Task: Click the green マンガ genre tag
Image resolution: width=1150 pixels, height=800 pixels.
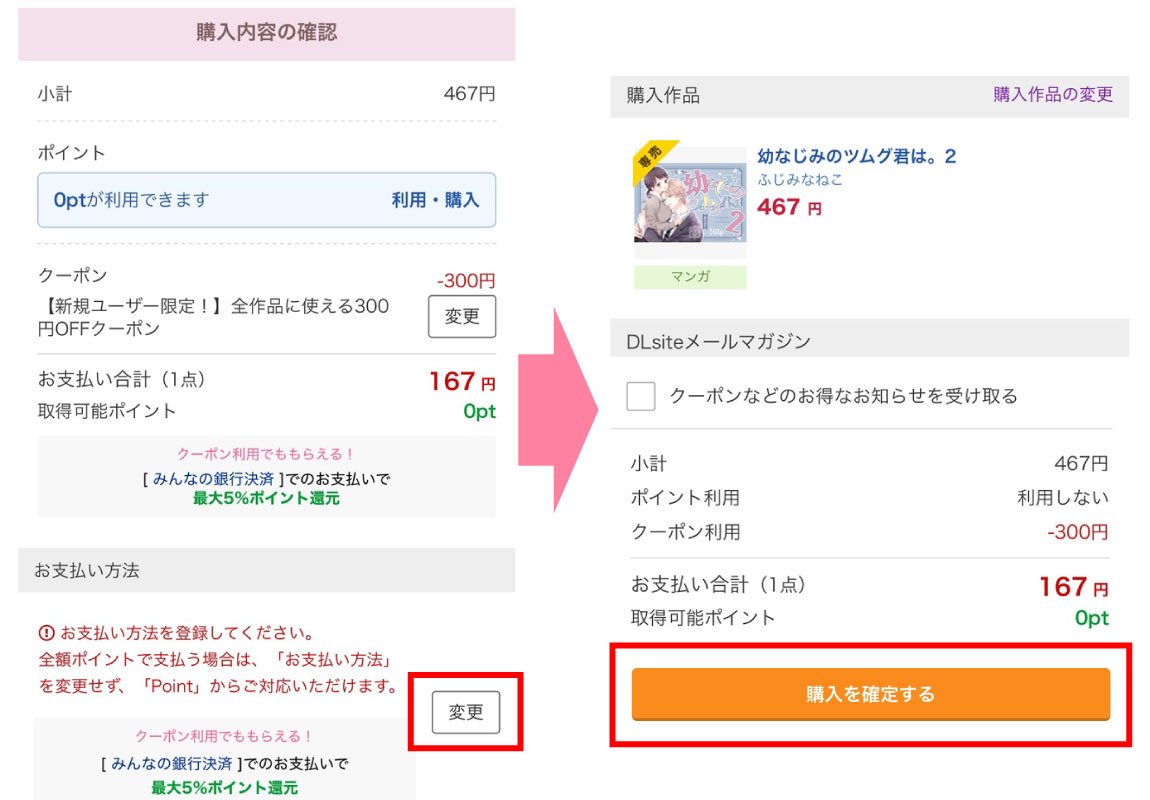Action: click(690, 277)
